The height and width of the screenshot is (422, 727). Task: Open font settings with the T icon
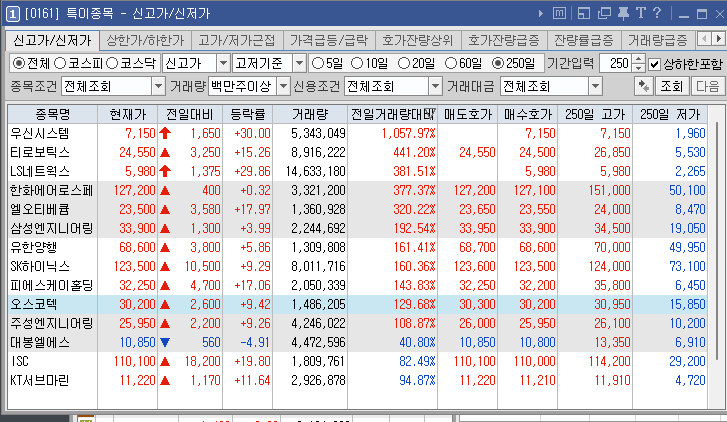click(641, 13)
